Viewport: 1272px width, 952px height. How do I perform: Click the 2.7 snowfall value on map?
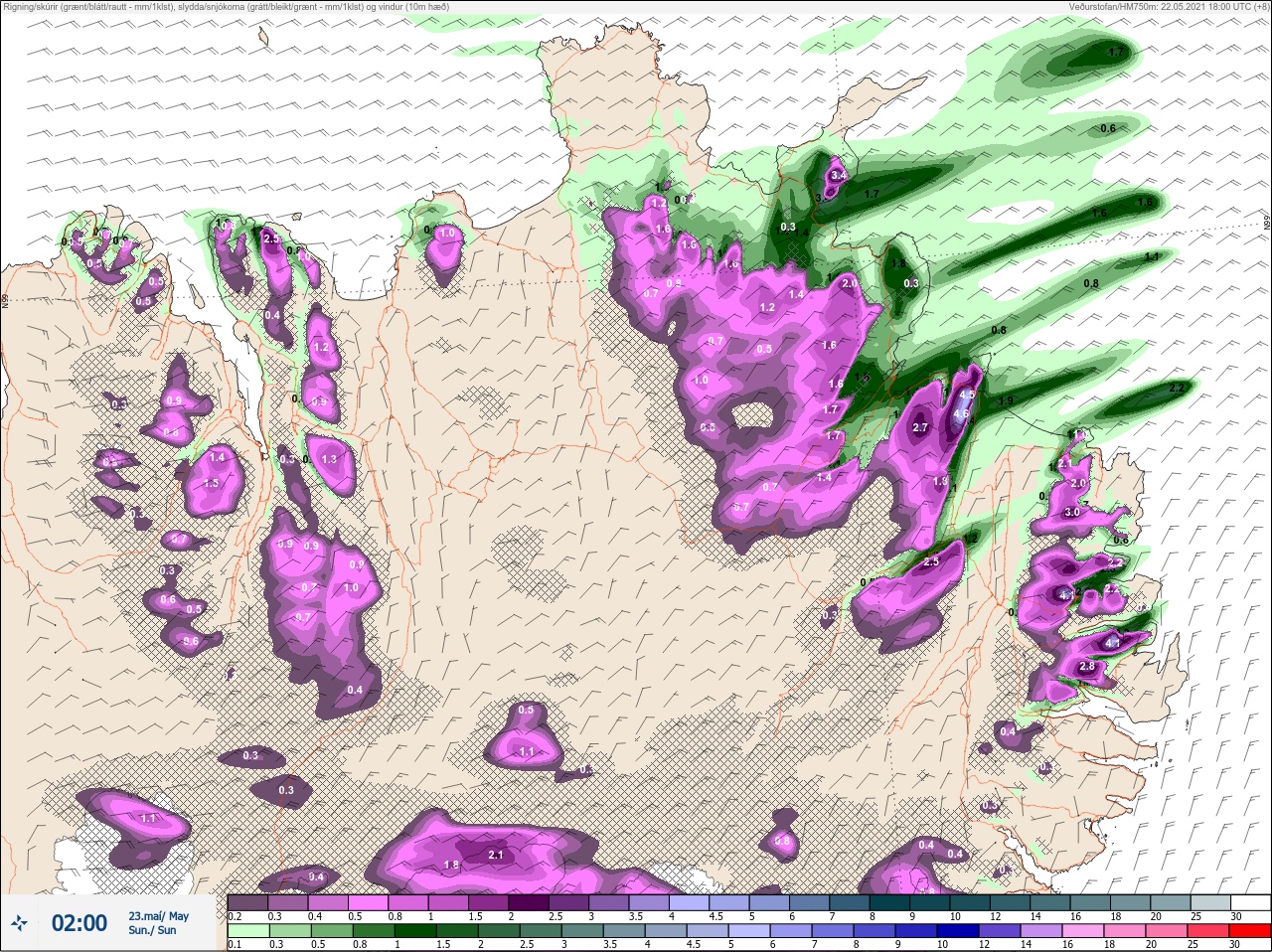point(919,428)
